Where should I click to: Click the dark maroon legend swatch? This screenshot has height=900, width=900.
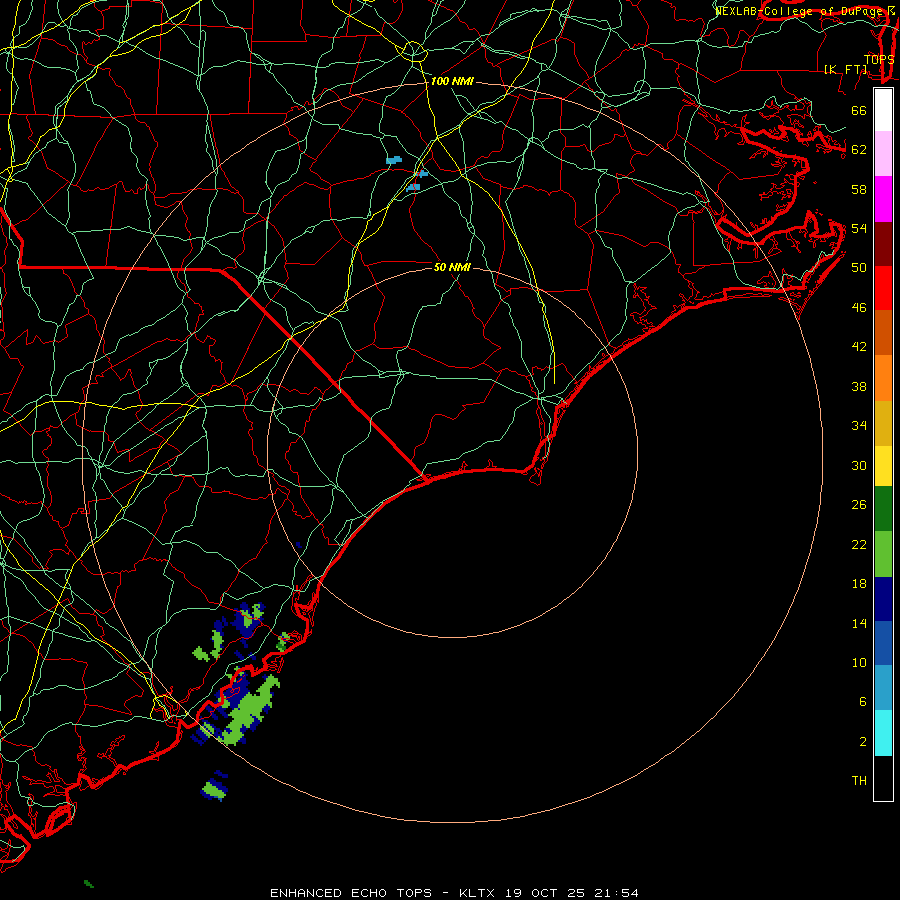point(883,244)
